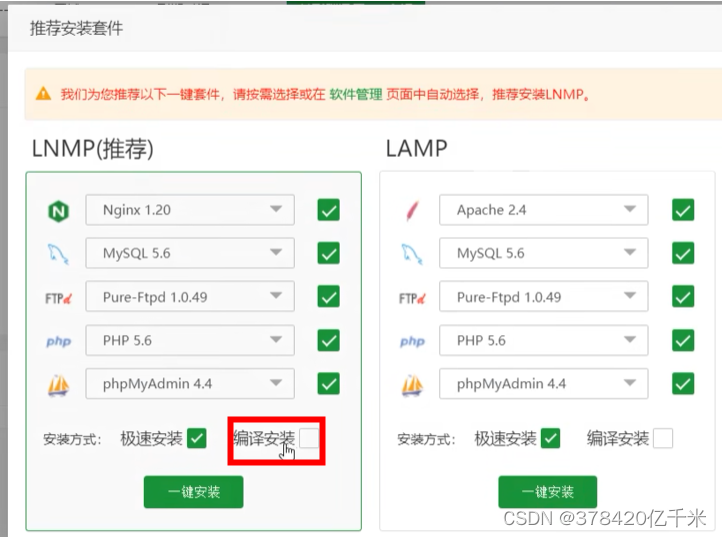Screen dimensions: 722x537
Task: Click the phpMyAdmin sailboat icon in LAMP
Action: pyautogui.click(x=412, y=385)
